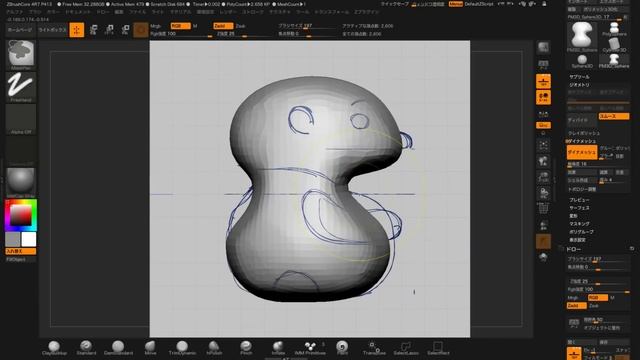Click the right shelf Move view icon
640x360 pixels.
[x=543, y=161]
